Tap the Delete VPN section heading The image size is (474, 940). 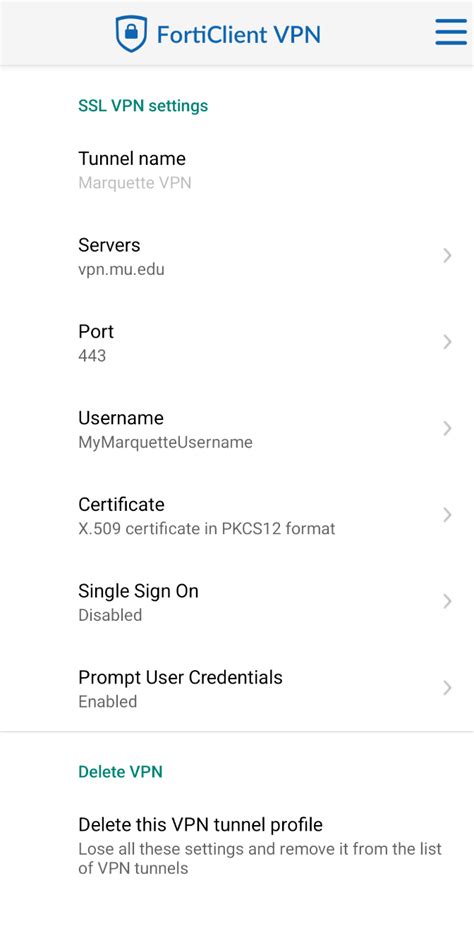pos(120,772)
